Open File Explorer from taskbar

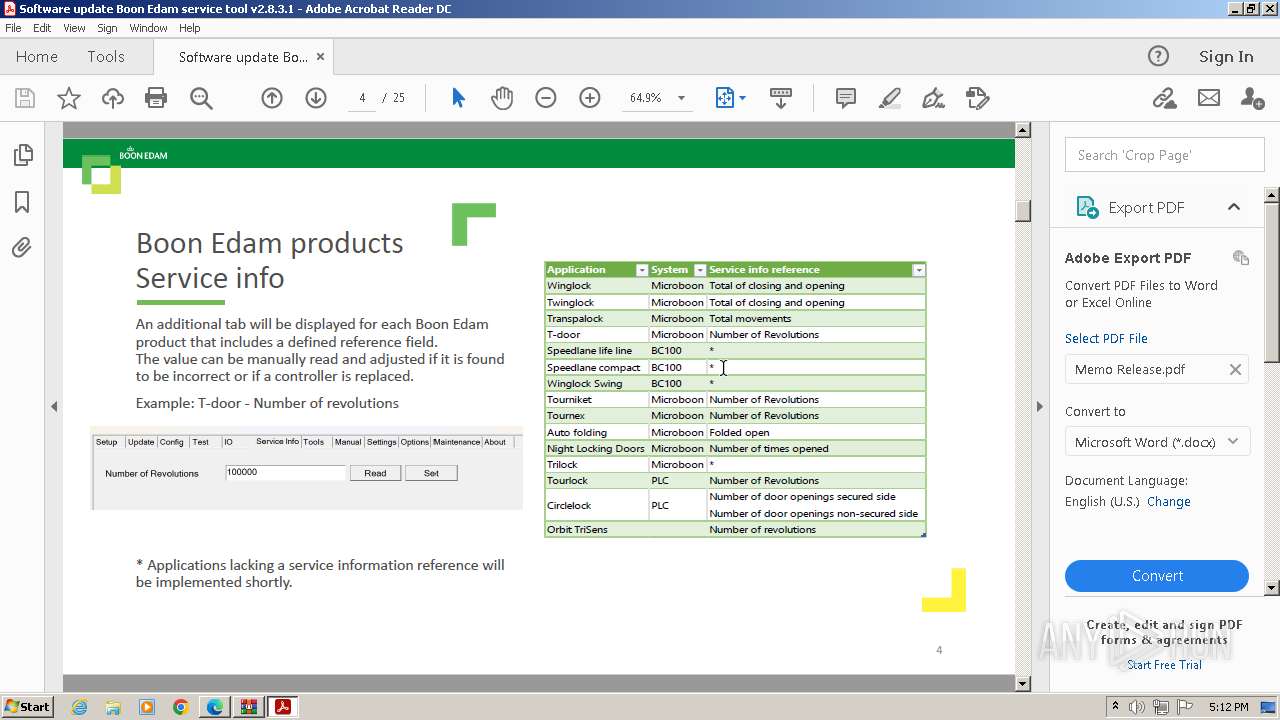coord(113,707)
